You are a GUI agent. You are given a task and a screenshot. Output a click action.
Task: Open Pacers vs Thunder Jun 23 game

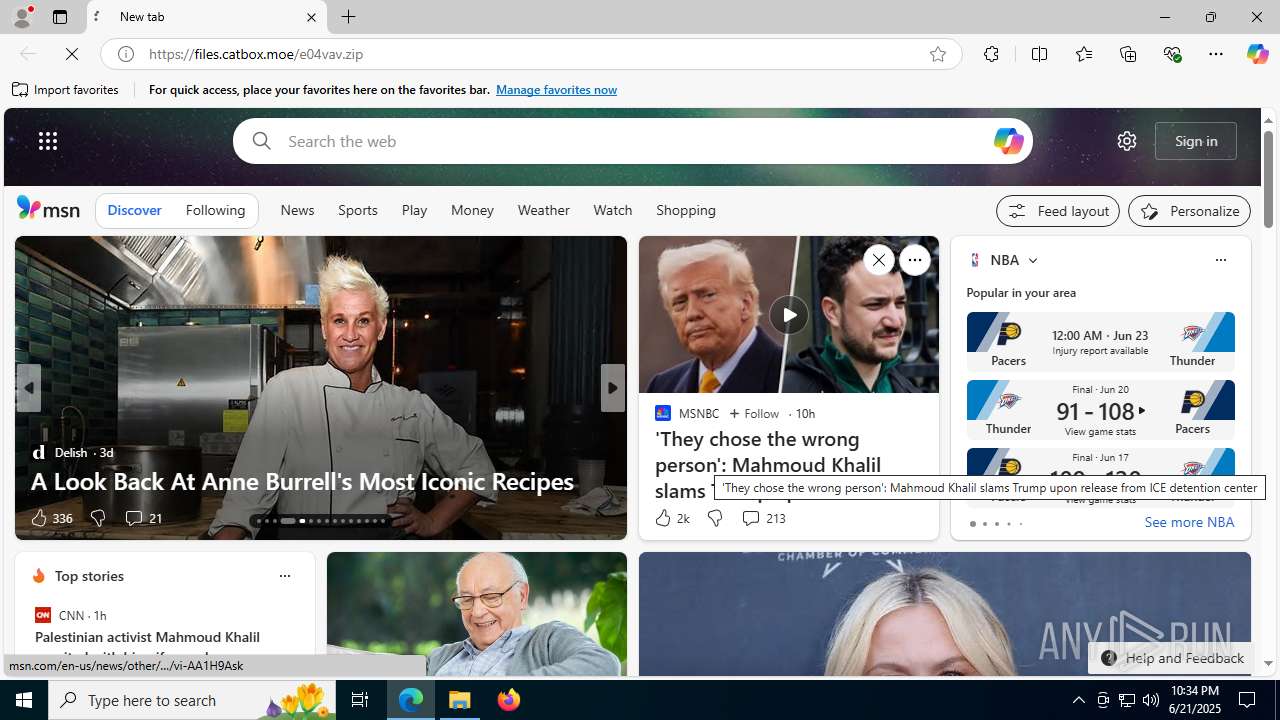pos(1100,342)
